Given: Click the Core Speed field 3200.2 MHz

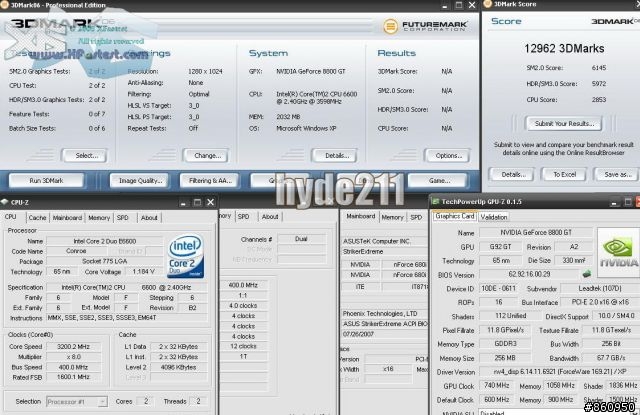Looking at the screenshot, I should (73, 346).
